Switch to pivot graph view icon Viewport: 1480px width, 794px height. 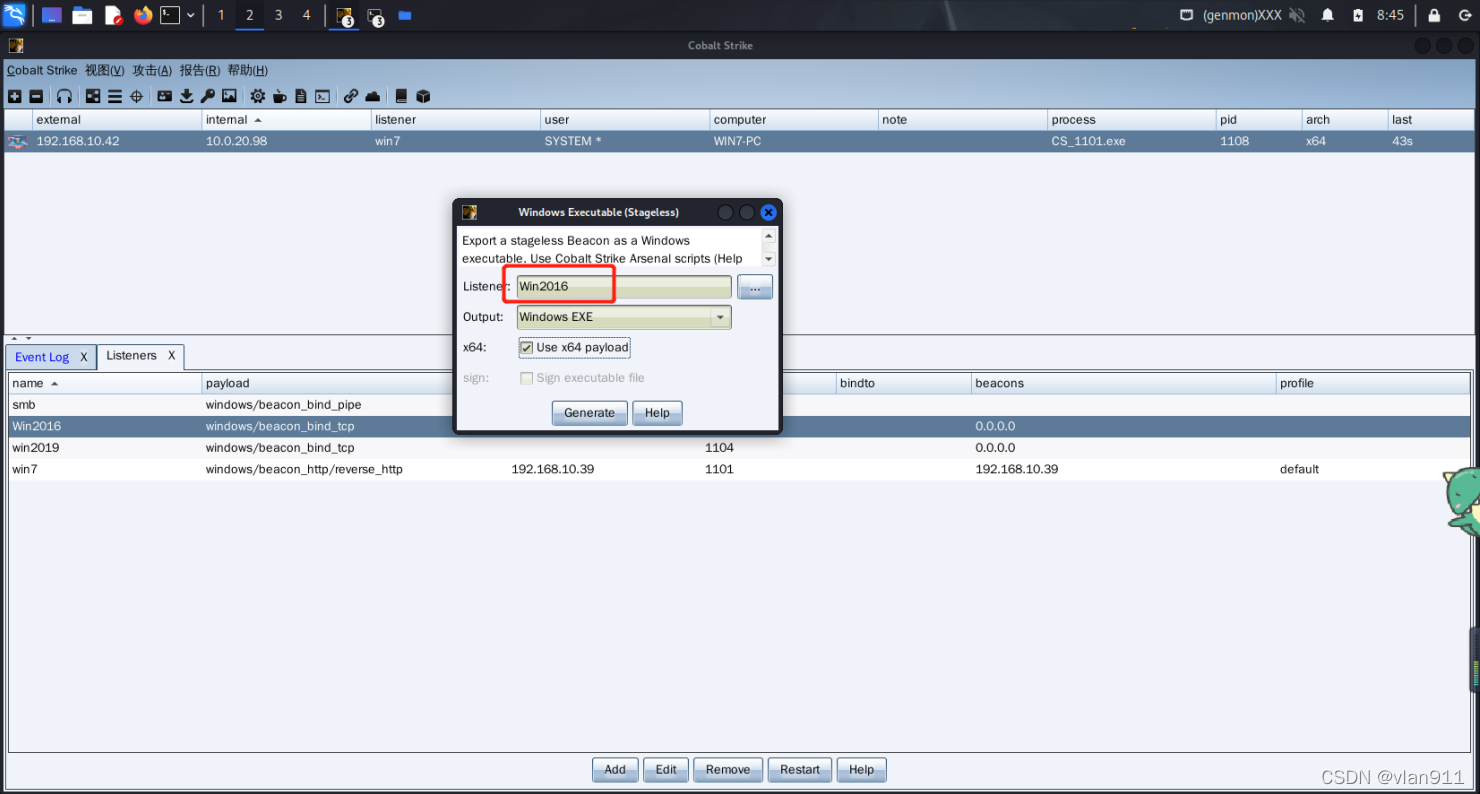[93, 96]
